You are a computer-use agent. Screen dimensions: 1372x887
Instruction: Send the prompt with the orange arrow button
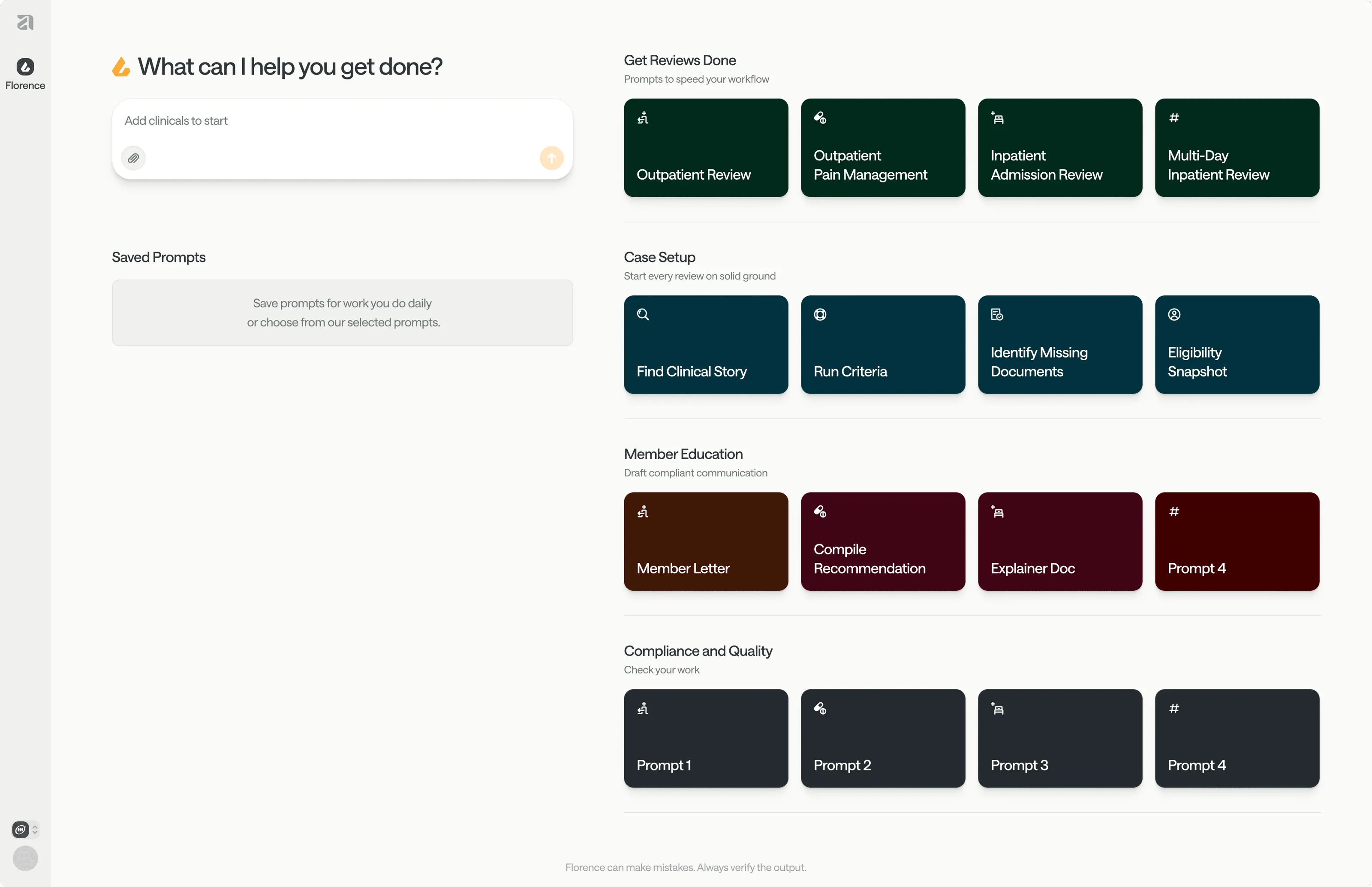[x=551, y=158]
